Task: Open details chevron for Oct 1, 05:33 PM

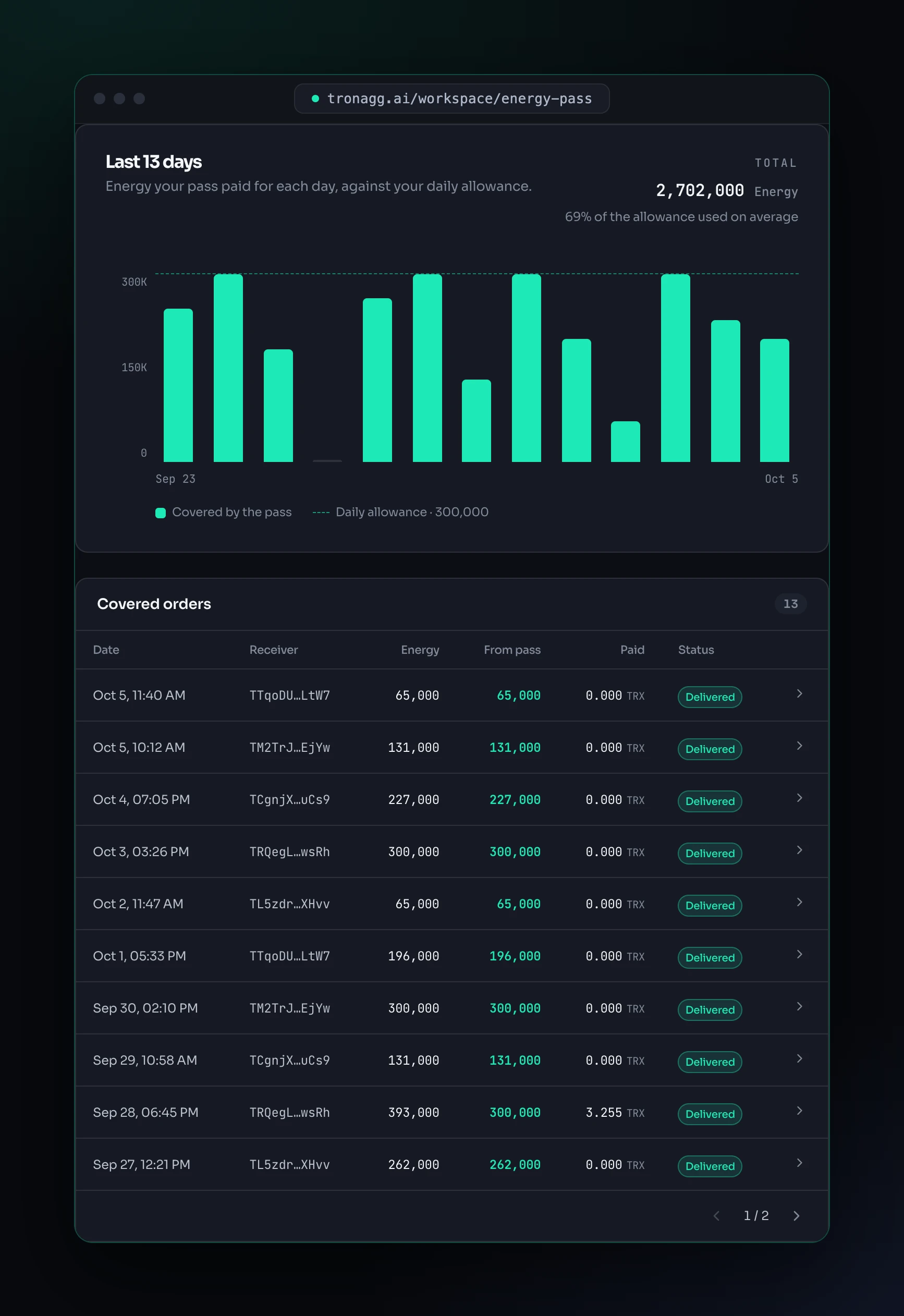Action: (x=799, y=954)
